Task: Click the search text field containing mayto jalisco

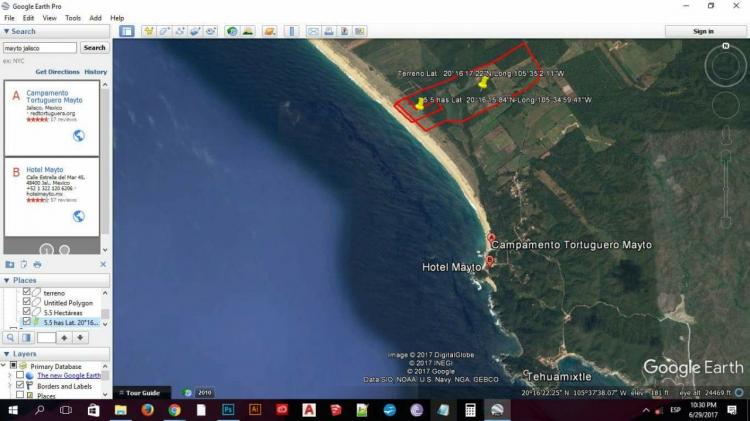Action: [x=40, y=48]
